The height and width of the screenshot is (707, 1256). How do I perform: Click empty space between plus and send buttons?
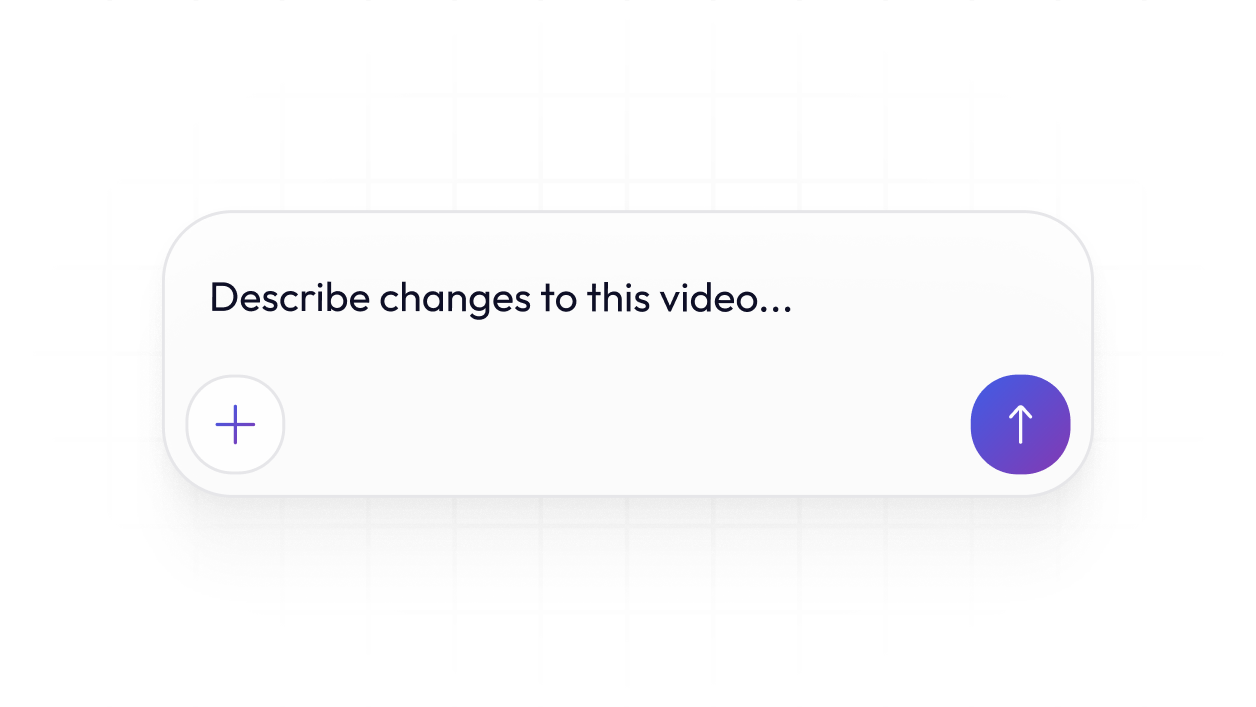pyautogui.click(x=628, y=425)
